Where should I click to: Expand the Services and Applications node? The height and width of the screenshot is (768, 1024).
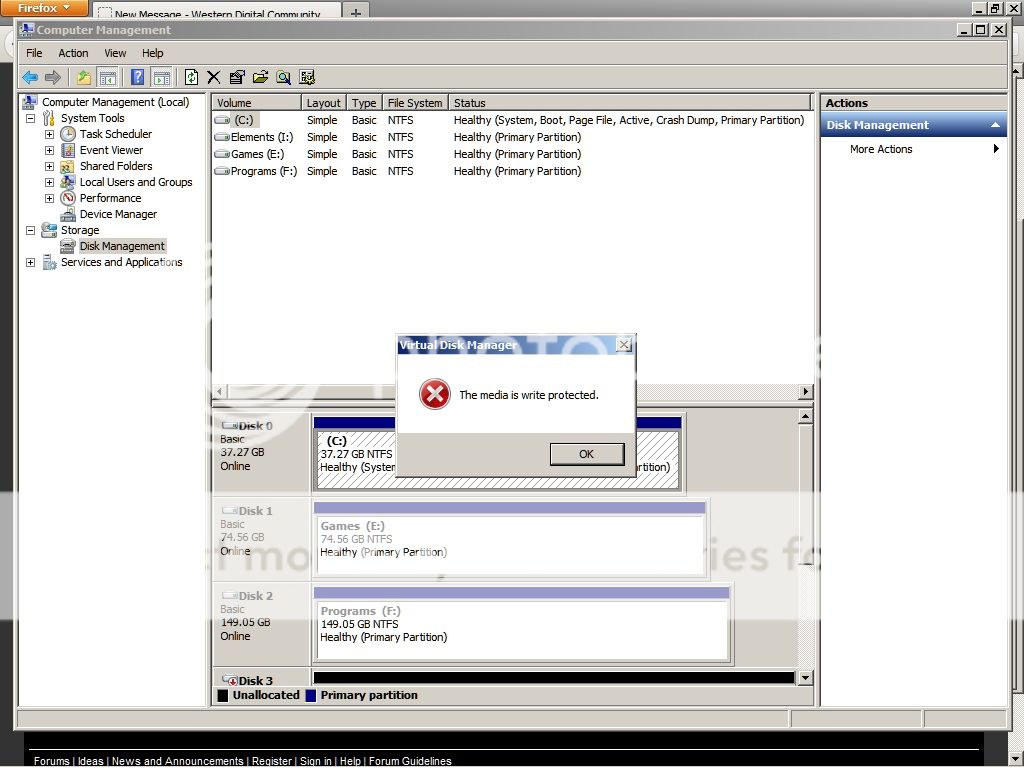point(30,262)
